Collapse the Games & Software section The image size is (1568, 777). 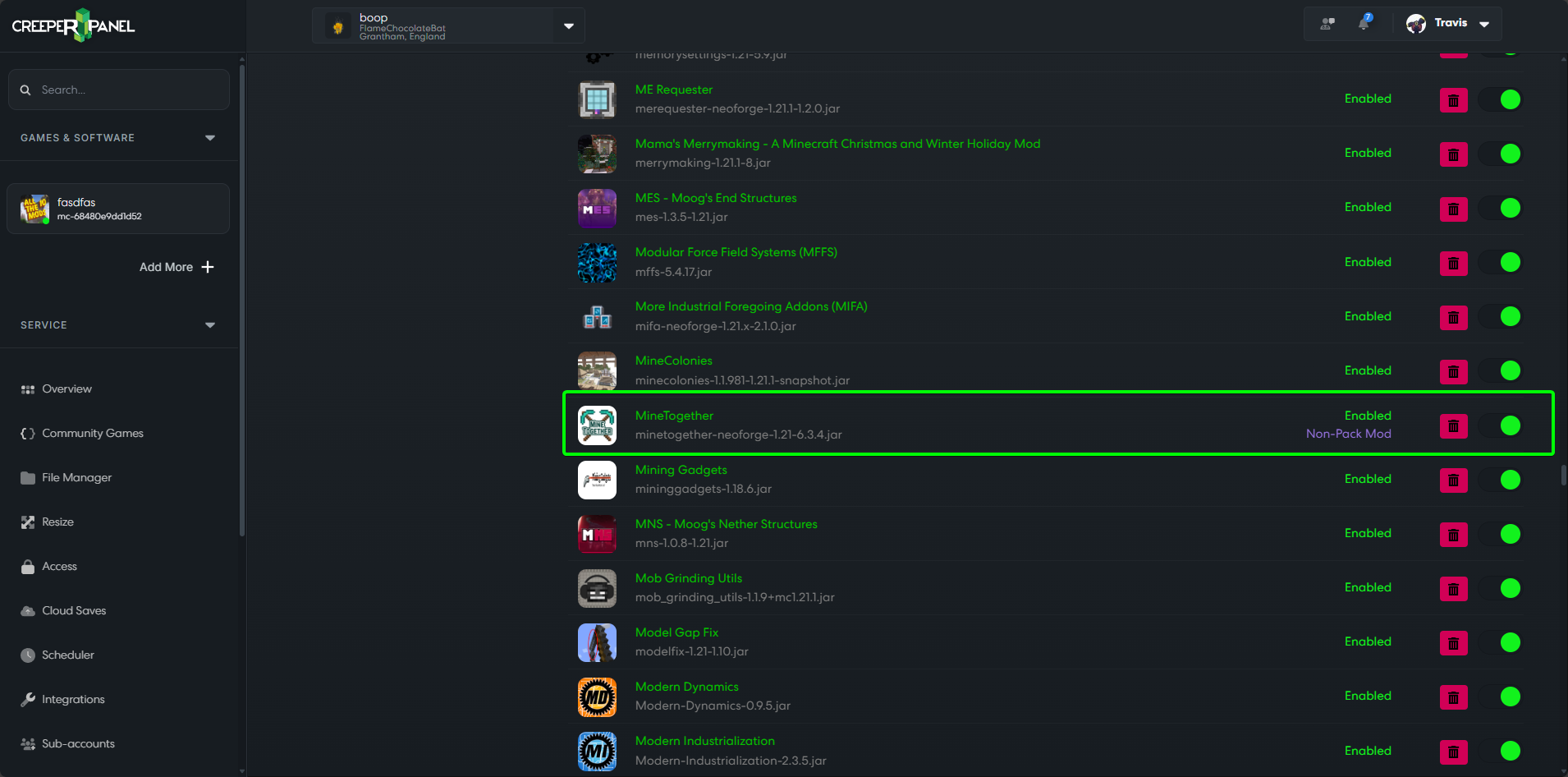[210, 138]
